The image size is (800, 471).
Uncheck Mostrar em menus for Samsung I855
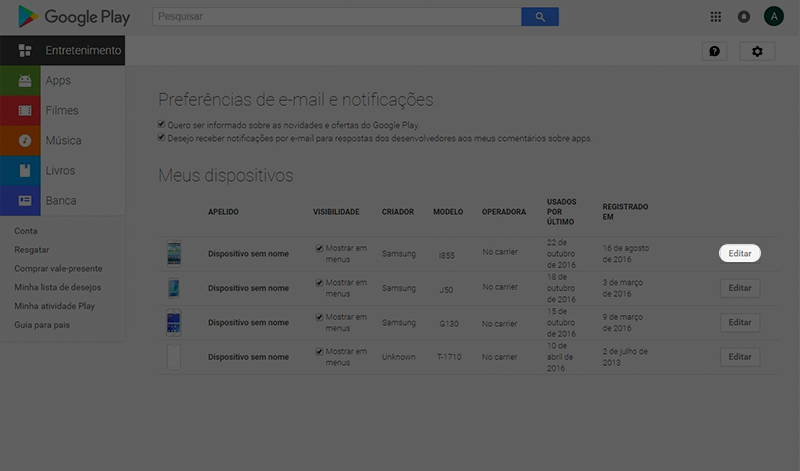(x=320, y=248)
